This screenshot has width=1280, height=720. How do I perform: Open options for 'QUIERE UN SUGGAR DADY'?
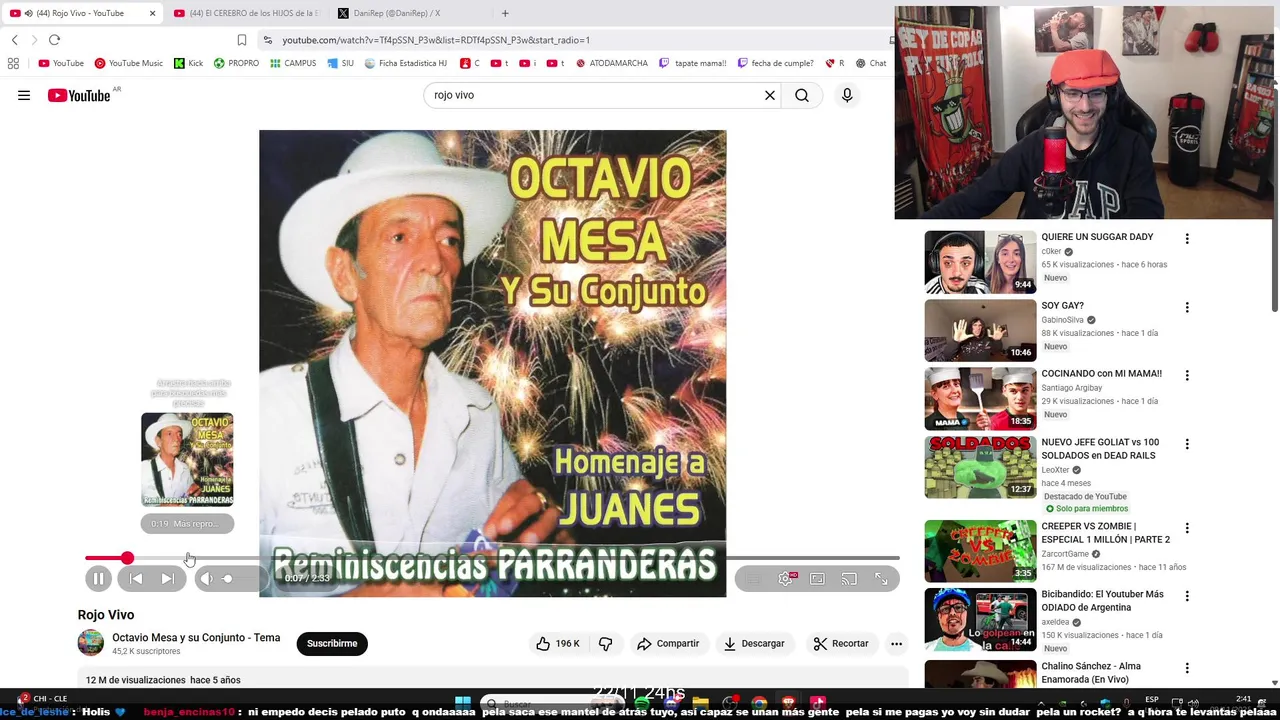(x=1187, y=239)
